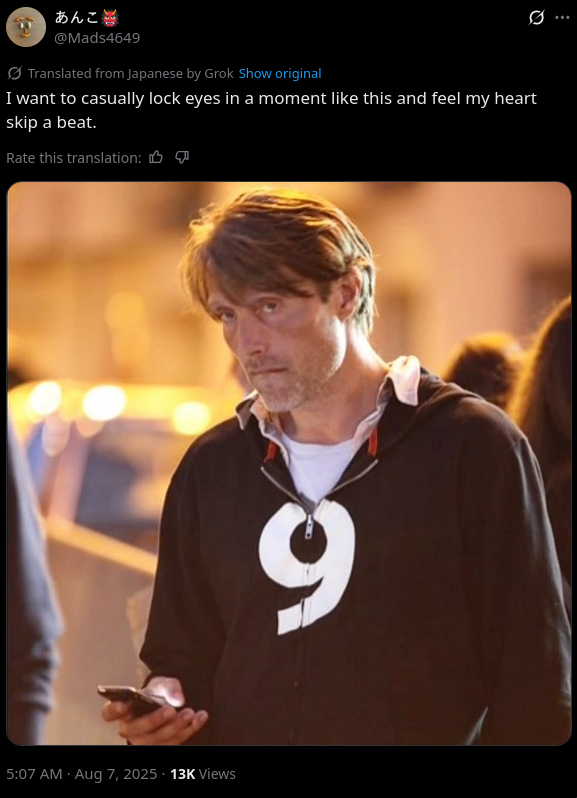The height and width of the screenshot is (798, 577).
Task: Open the three-dot more options menu
Action: [562, 18]
